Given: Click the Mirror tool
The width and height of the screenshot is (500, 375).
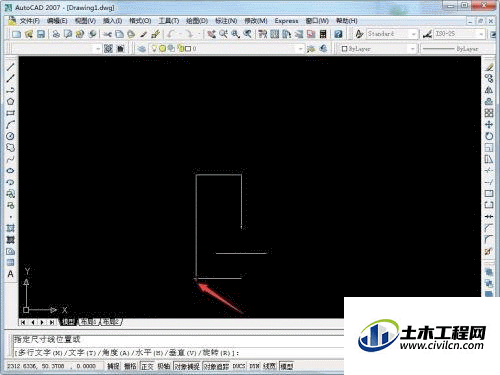Looking at the screenshot, I should [x=489, y=90].
